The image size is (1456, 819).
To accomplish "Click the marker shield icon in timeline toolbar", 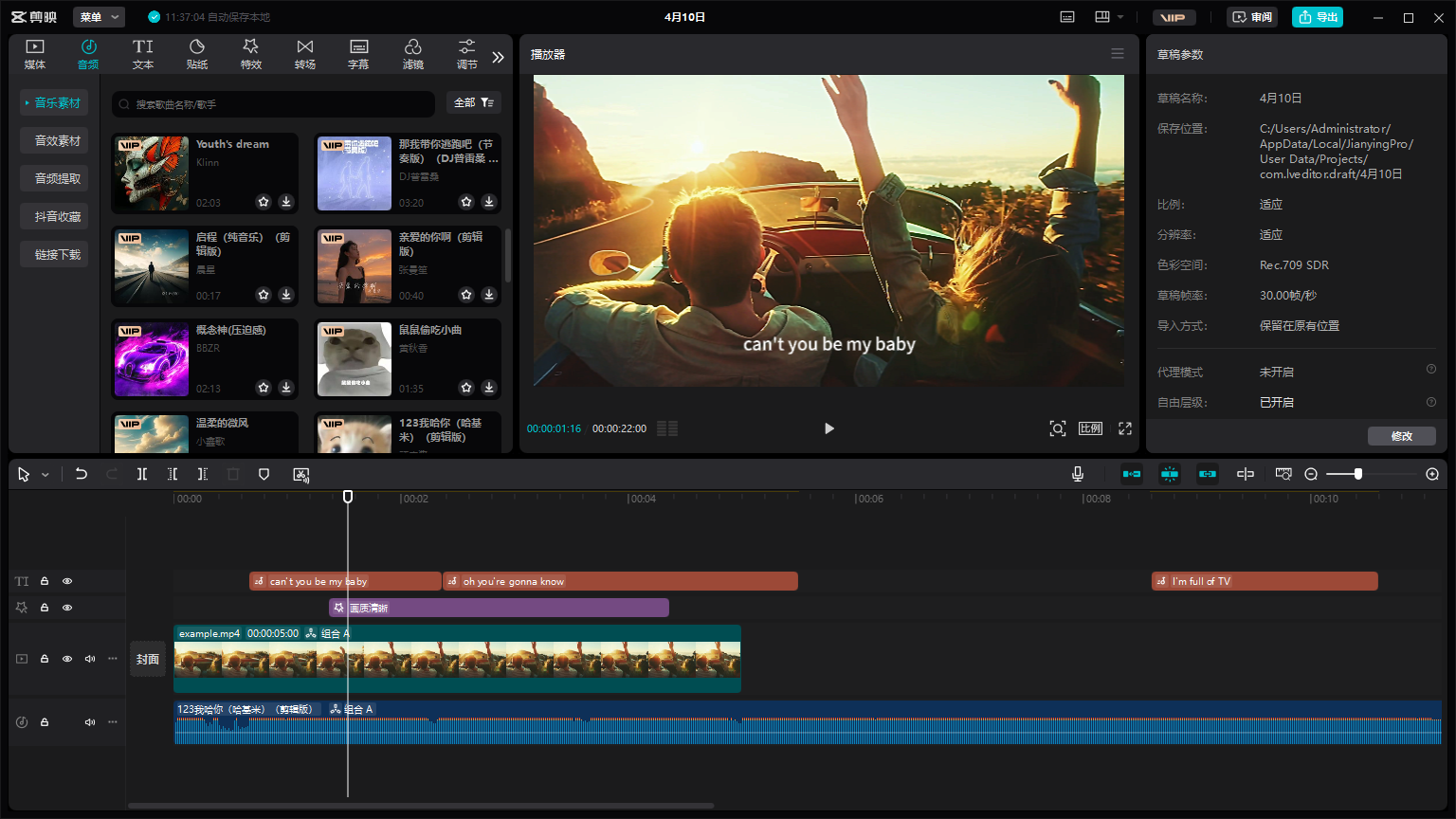I will (264, 474).
